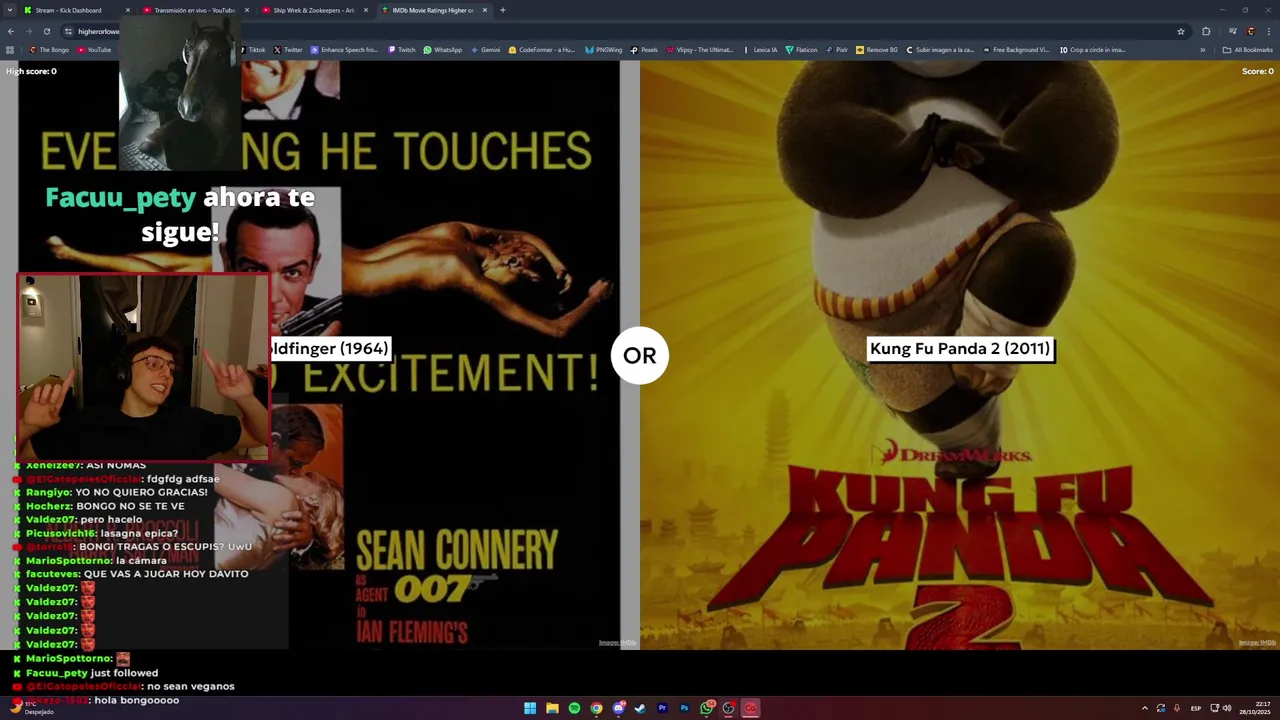The height and width of the screenshot is (720, 1280).
Task: Click the High score: 0 text
Action: click(x=31, y=71)
